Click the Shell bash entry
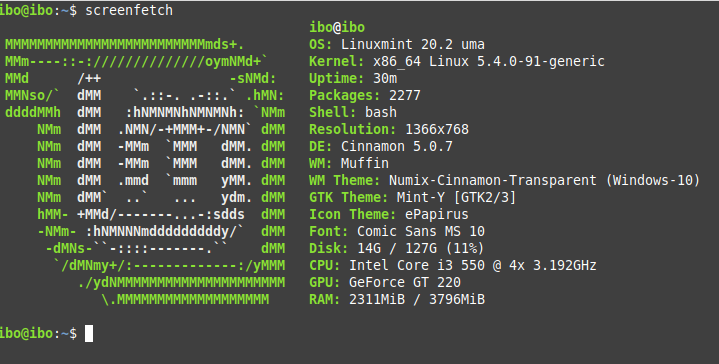 [353, 112]
